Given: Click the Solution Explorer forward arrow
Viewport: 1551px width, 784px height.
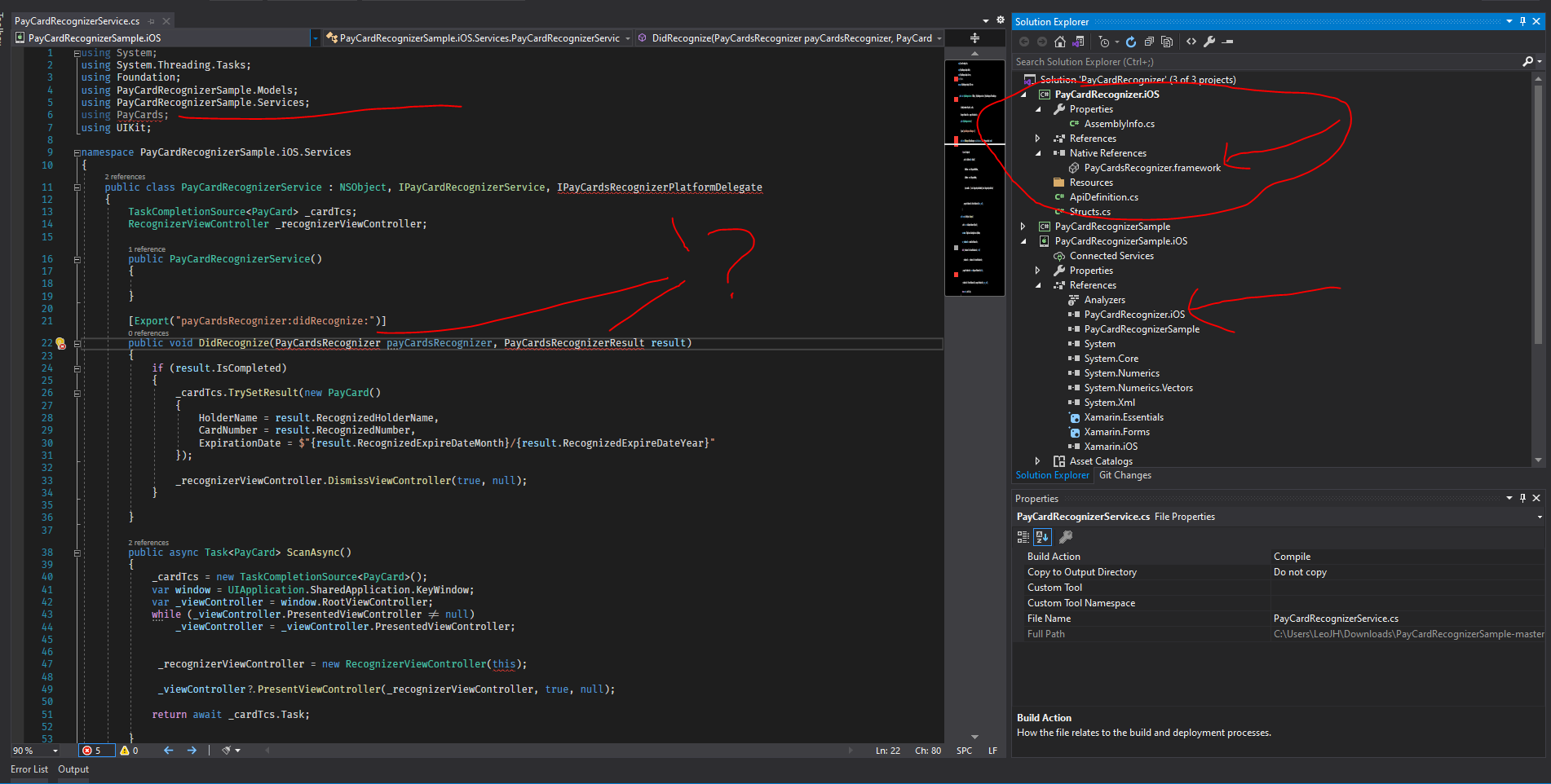Looking at the screenshot, I should click(1042, 42).
